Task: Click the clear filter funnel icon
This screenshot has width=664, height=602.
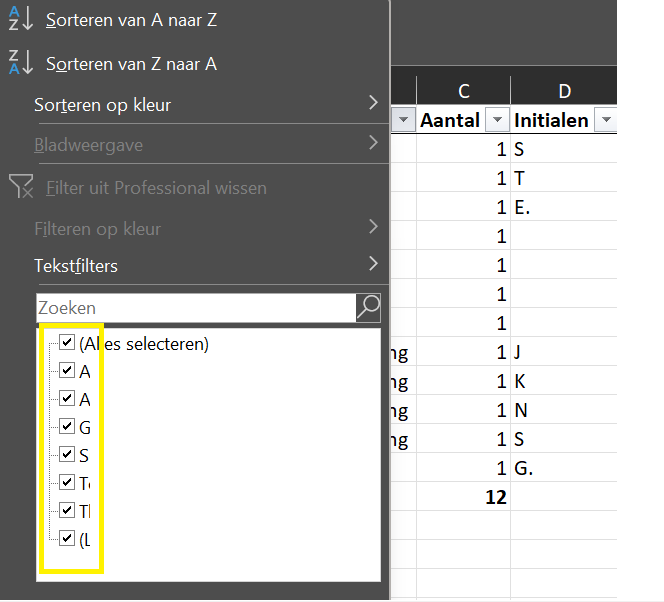Action: 21,187
